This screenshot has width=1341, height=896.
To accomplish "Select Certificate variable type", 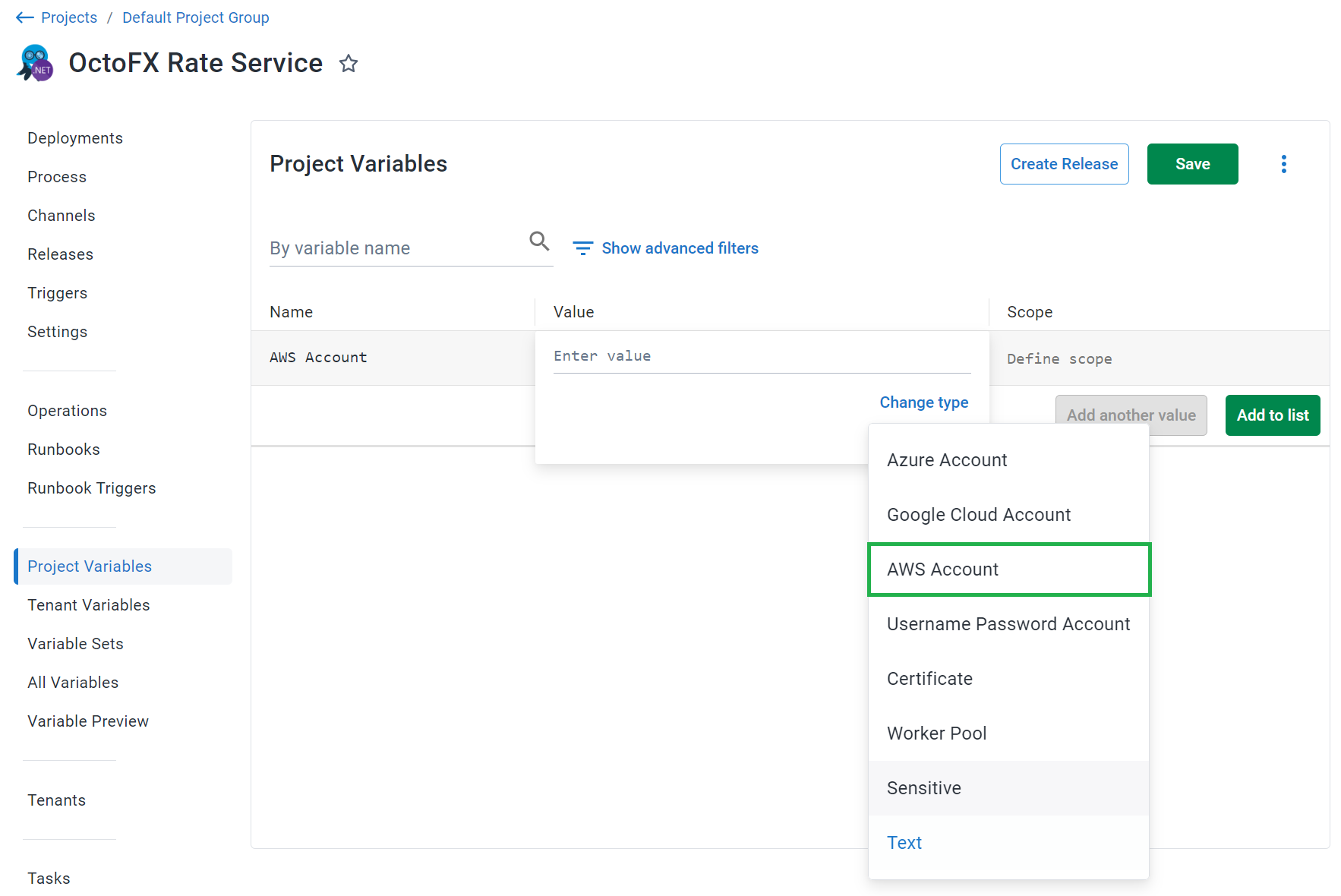I will (x=1008, y=679).
